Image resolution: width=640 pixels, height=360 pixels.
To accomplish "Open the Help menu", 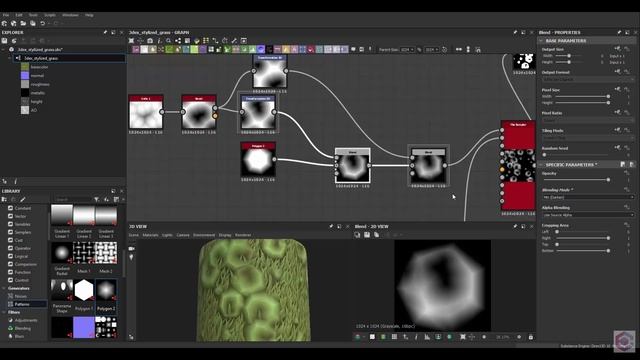I will 89,15.
